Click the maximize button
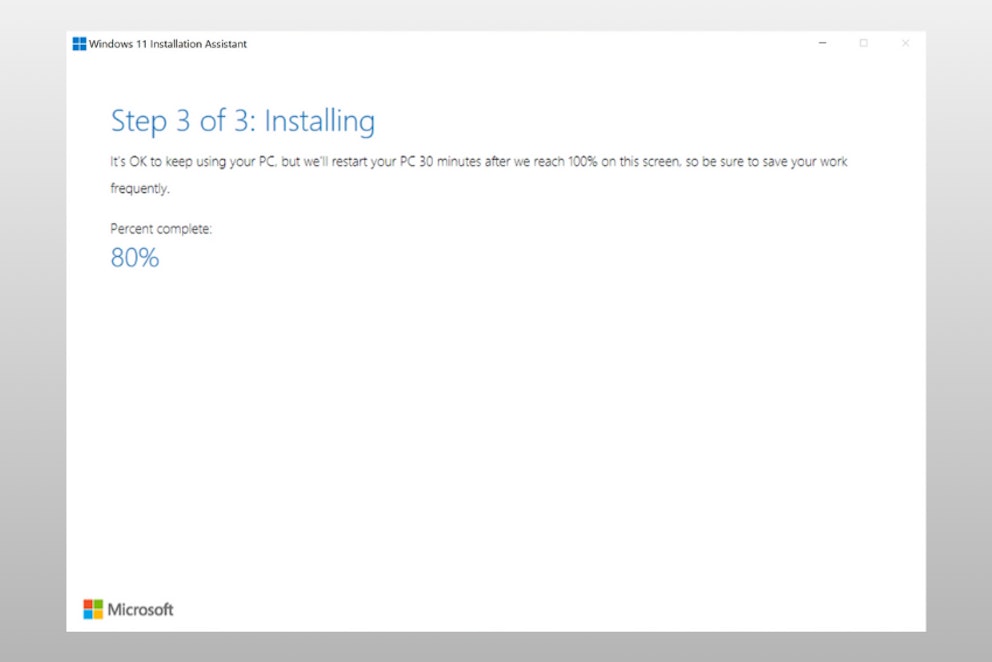This screenshot has width=992, height=662. click(864, 44)
